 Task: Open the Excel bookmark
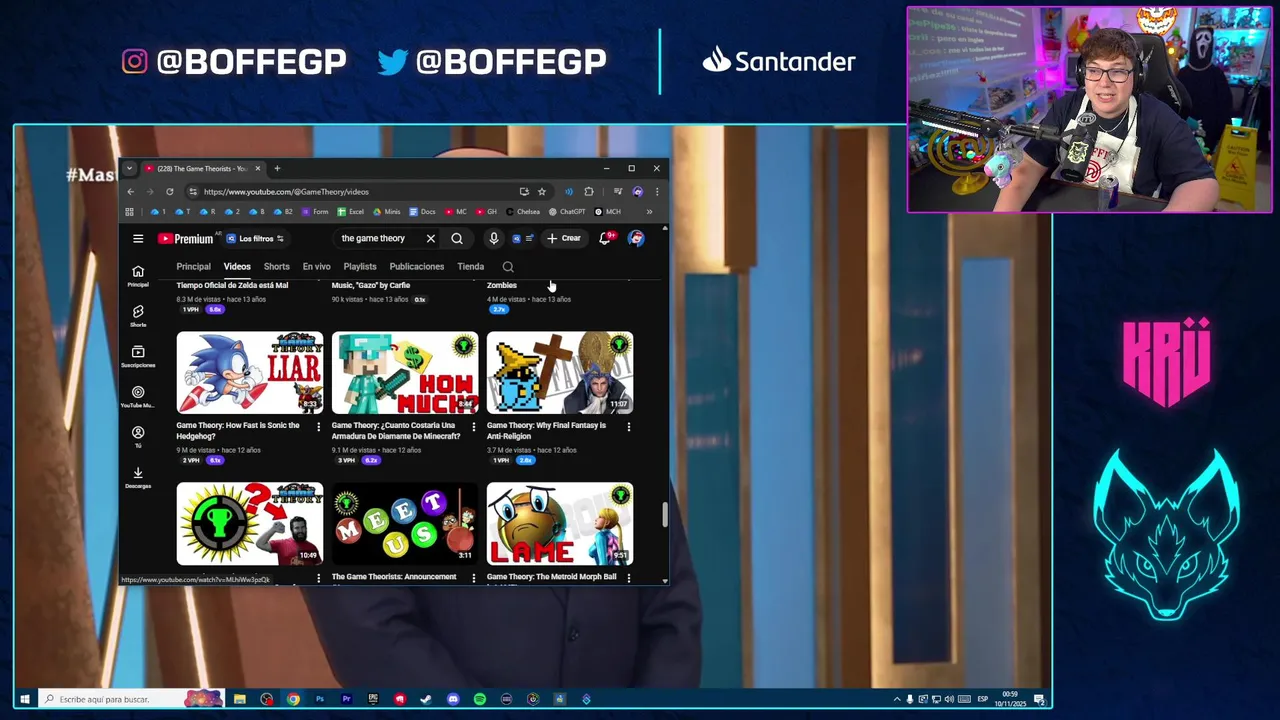(x=350, y=212)
